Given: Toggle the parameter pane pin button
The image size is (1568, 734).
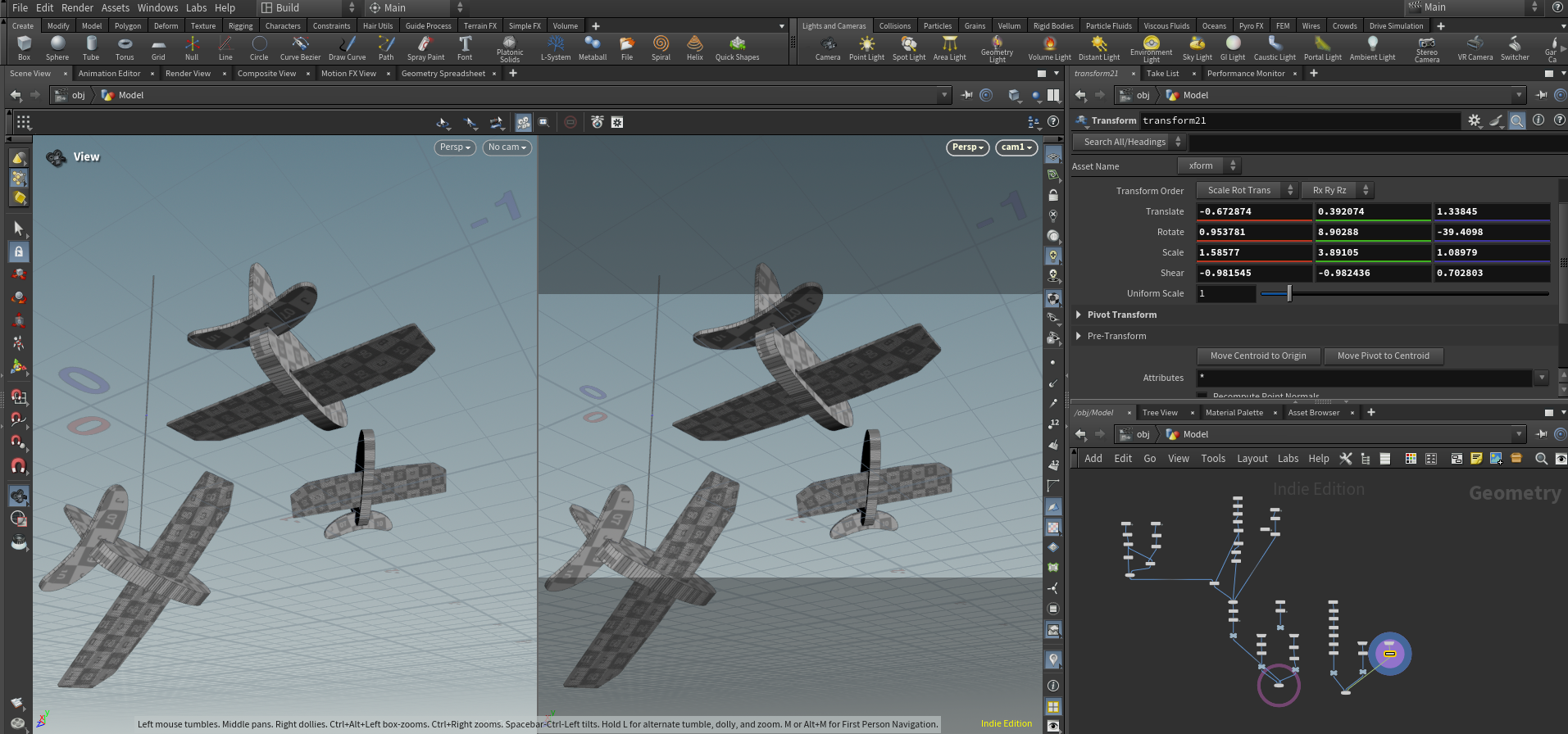Looking at the screenshot, I should 1541,95.
